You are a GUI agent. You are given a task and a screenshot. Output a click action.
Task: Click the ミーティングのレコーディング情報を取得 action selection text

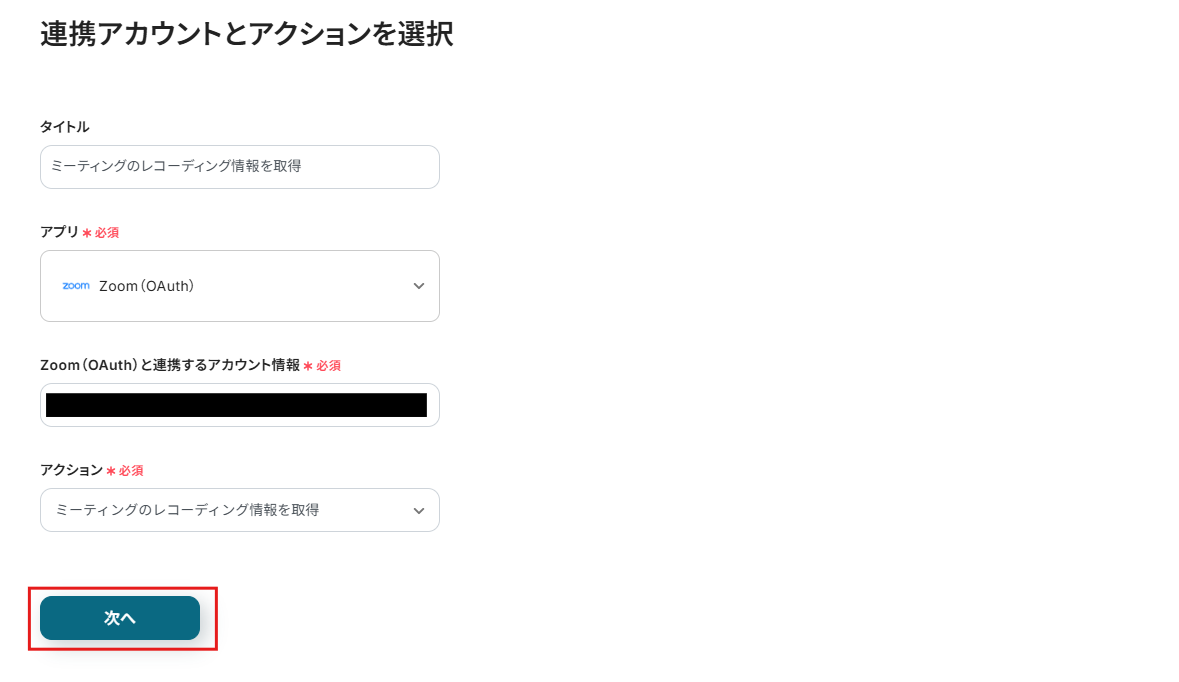(x=187, y=510)
